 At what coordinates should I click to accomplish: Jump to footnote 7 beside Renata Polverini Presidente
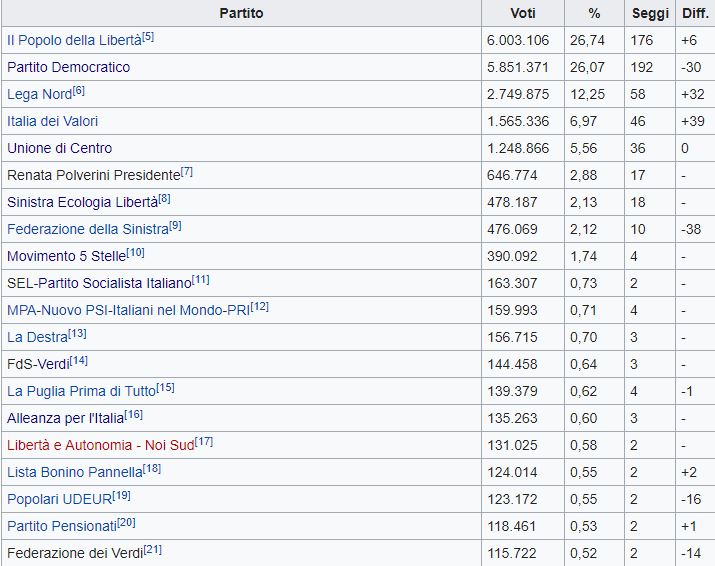(187, 171)
